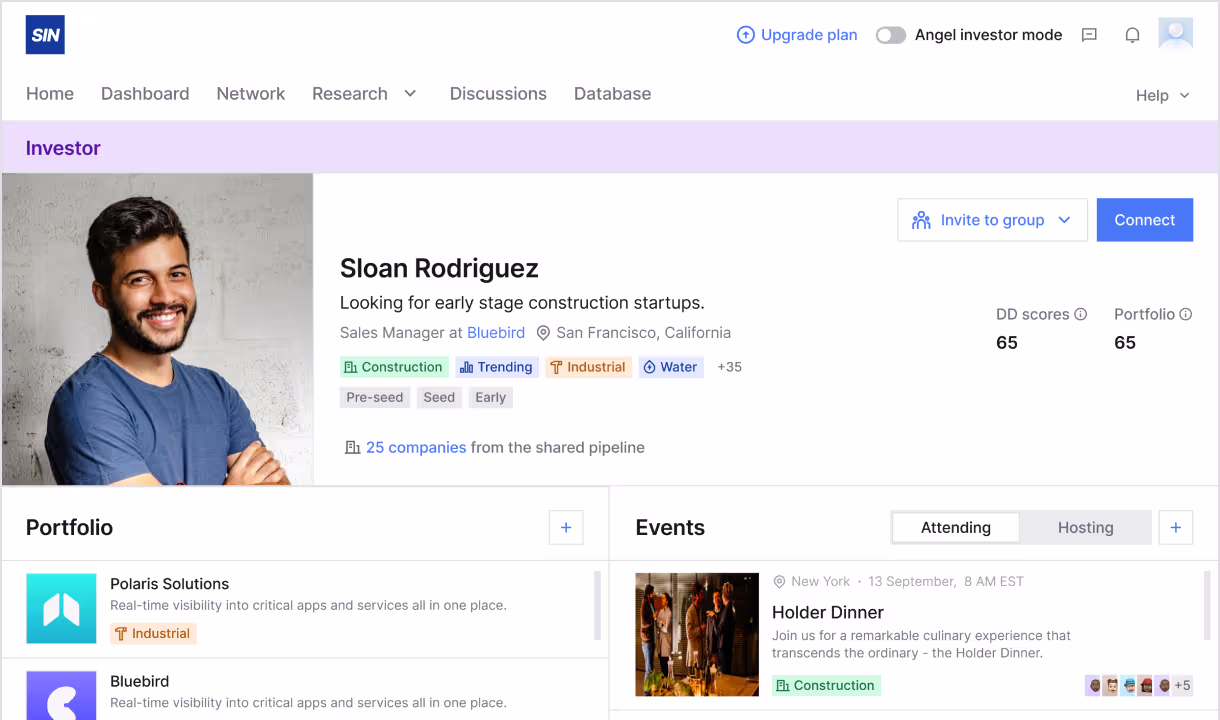
Task: Open the Help dropdown
Action: click(1163, 95)
